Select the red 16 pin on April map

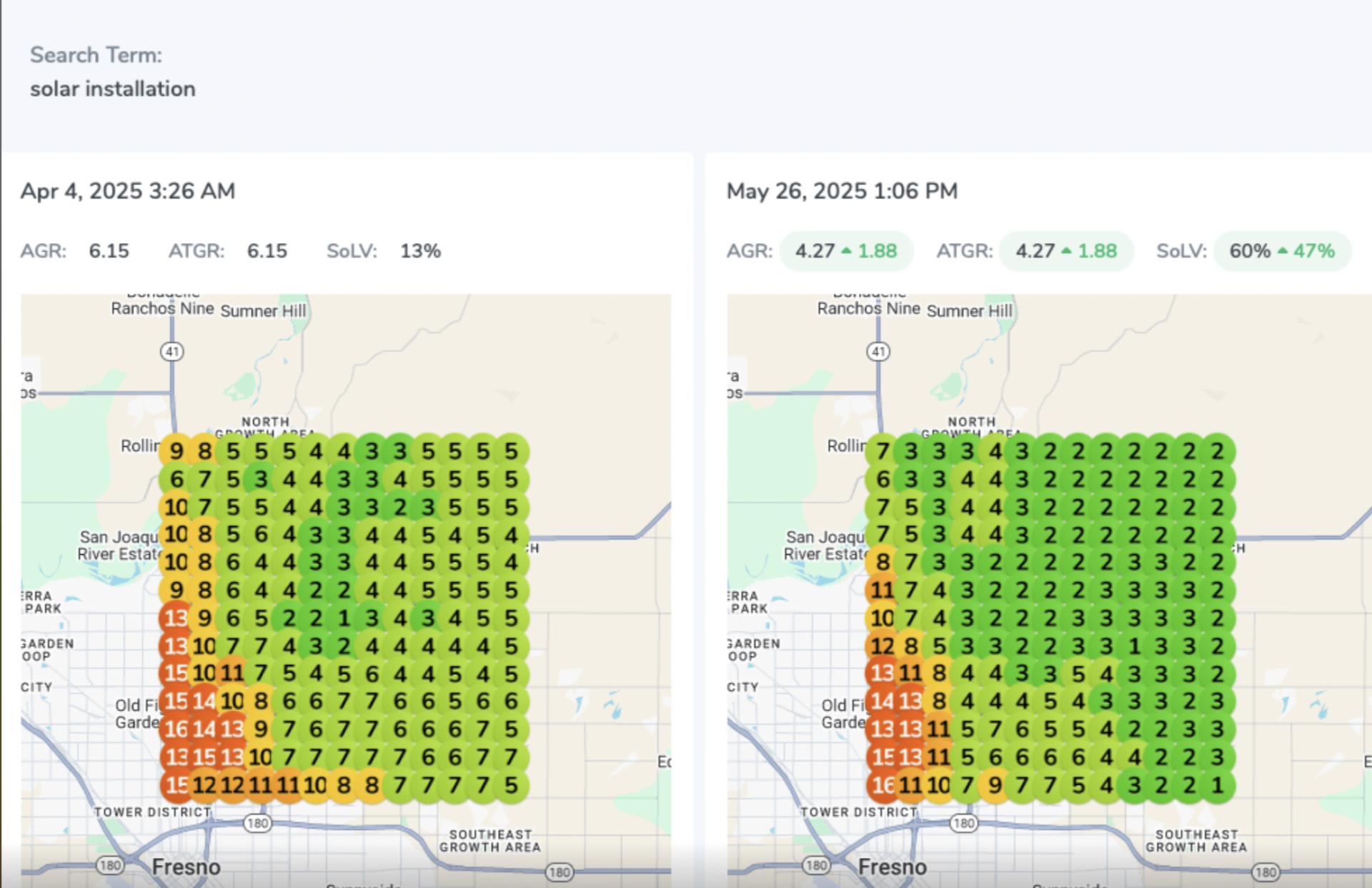(177, 729)
